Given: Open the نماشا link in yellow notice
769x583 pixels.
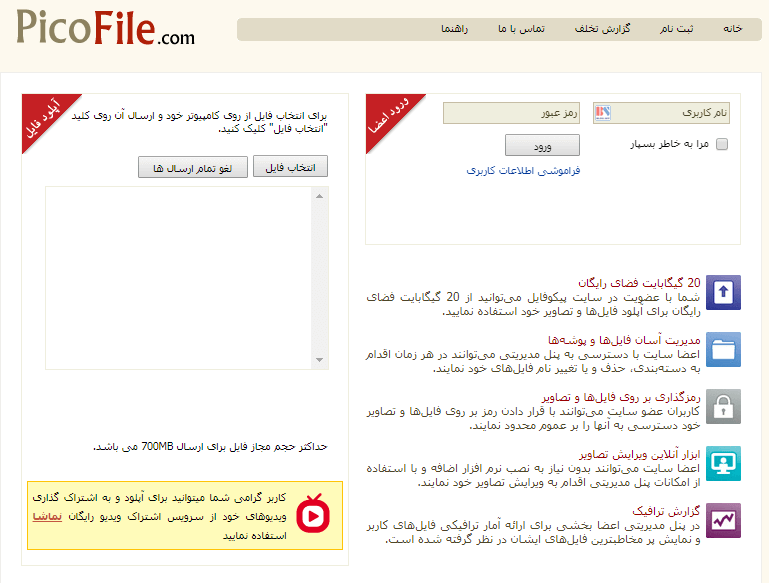Looking at the screenshot, I should click(47, 516).
